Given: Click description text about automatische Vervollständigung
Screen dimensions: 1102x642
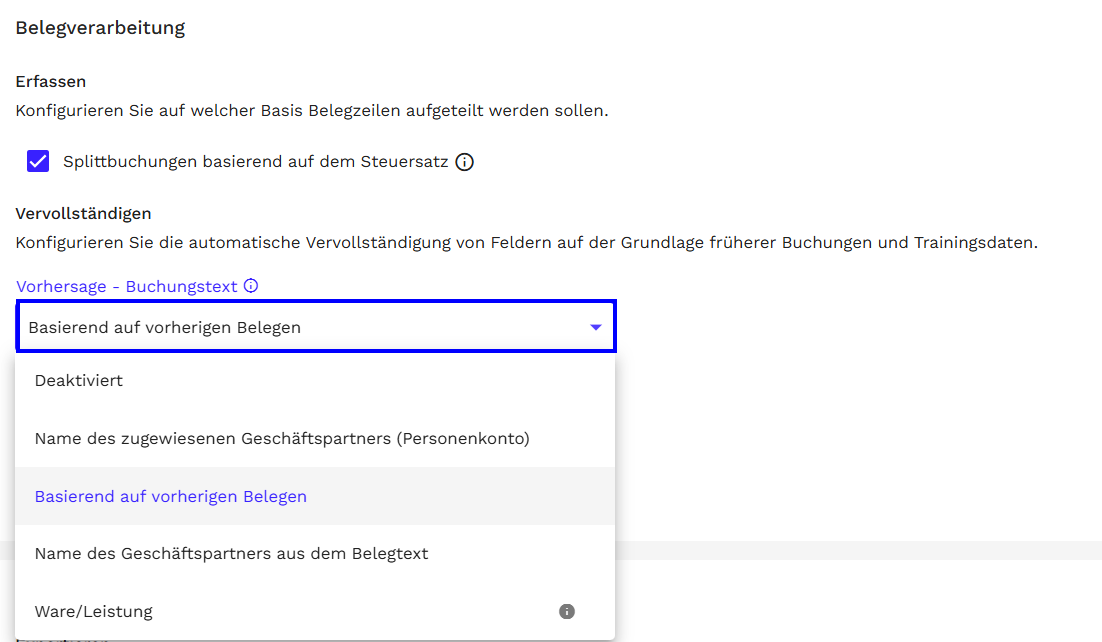Looking at the screenshot, I should click(526, 242).
